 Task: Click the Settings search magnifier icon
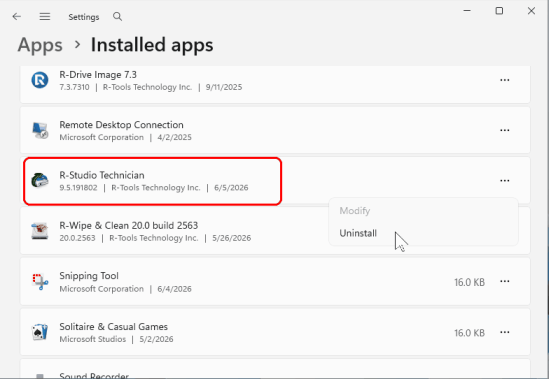[118, 16]
